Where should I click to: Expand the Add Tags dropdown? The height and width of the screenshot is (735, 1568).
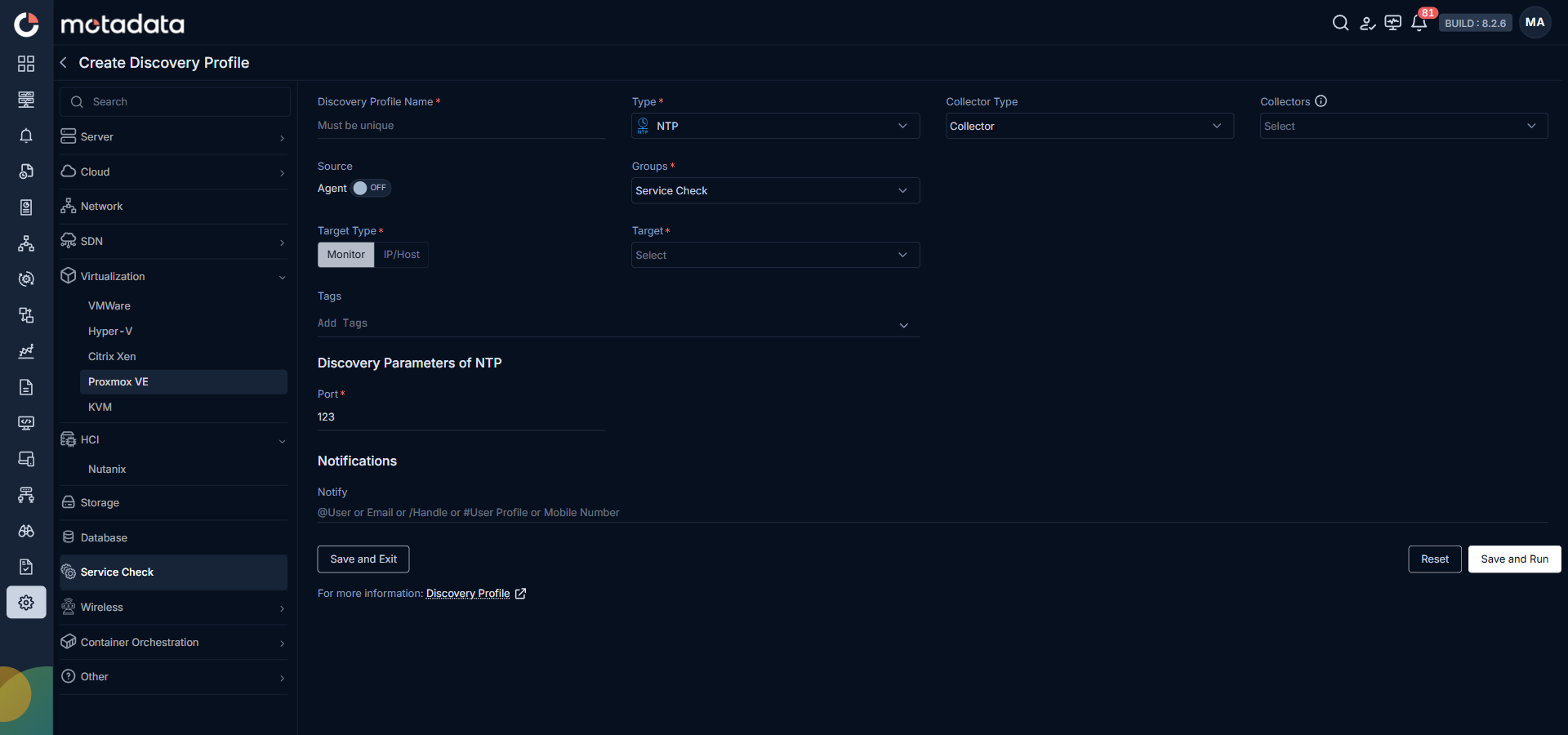[x=618, y=323]
